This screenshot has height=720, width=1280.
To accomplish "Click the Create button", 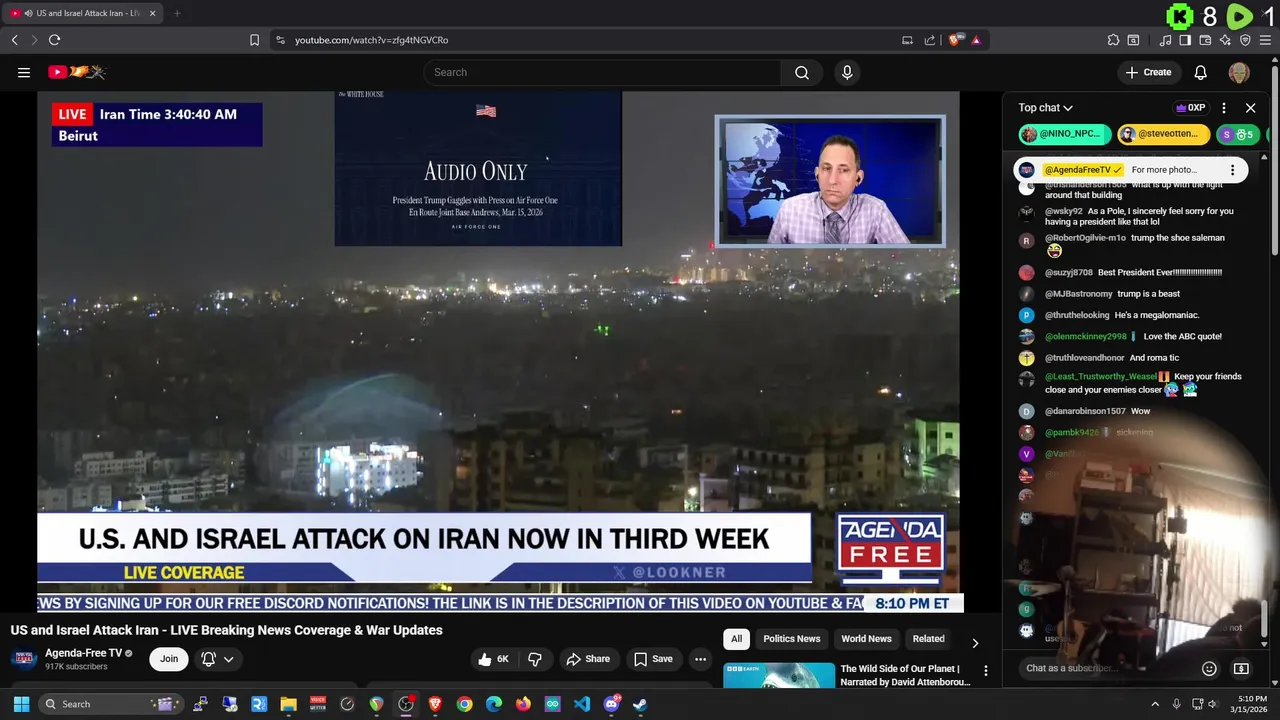I will (1148, 72).
